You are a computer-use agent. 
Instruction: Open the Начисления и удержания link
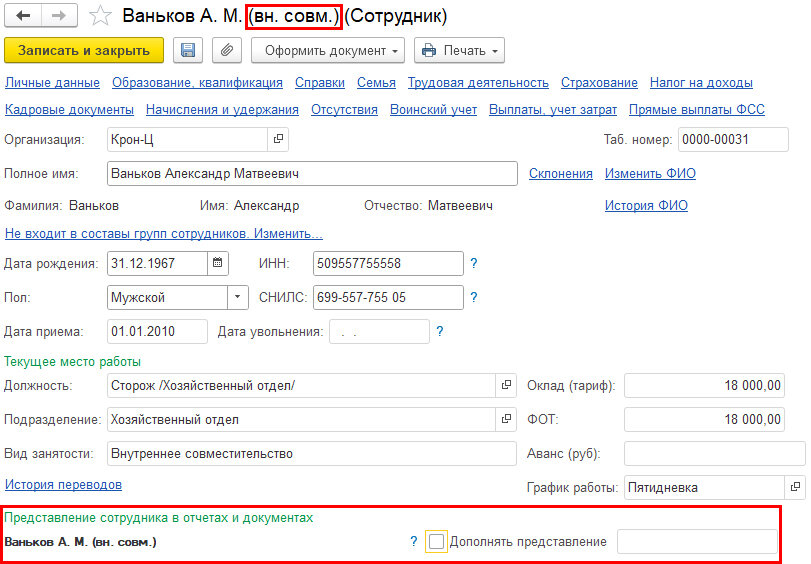pyautogui.click(x=222, y=110)
